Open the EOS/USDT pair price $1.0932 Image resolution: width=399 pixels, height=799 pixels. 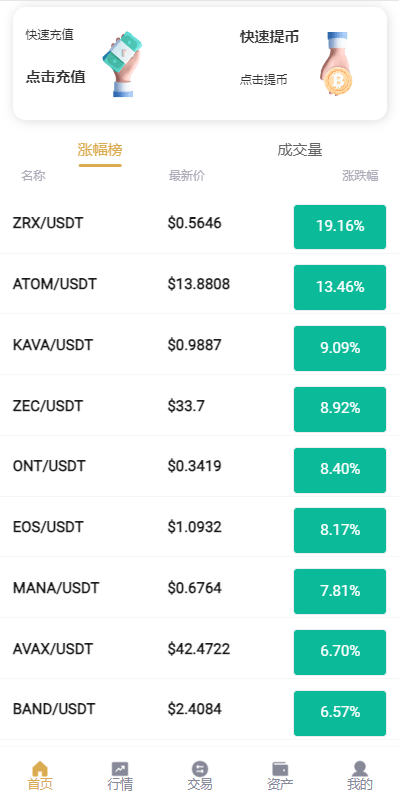[x=195, y=527]
